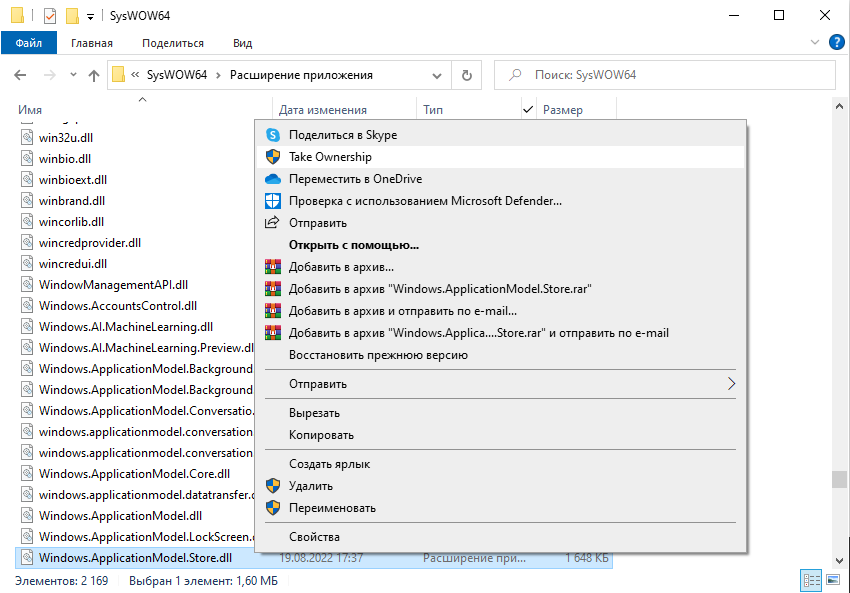Click the shield icon beside Take Ownership

pos(273,157)
